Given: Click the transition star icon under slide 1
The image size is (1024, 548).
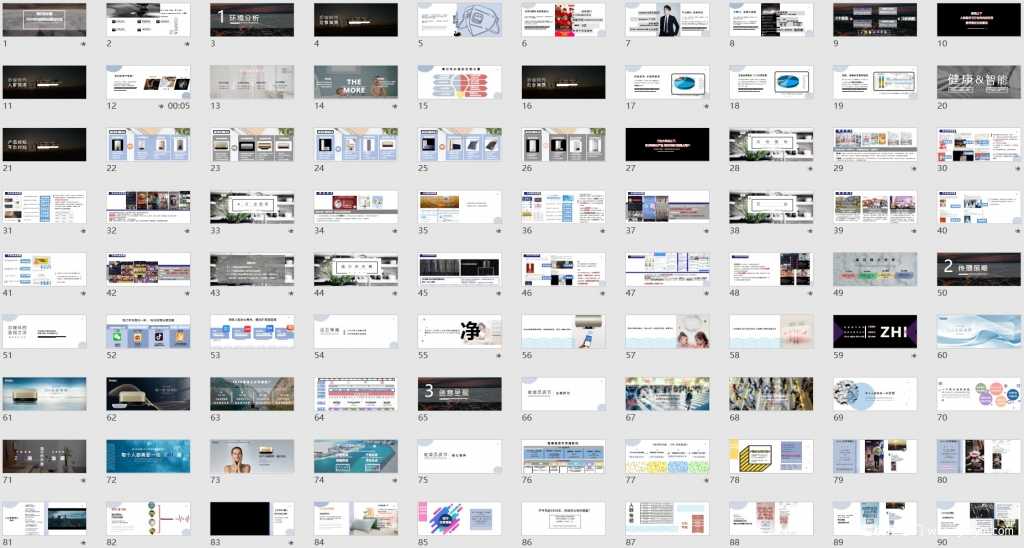Looking at the screenshot, I should (x=82, y=44).
